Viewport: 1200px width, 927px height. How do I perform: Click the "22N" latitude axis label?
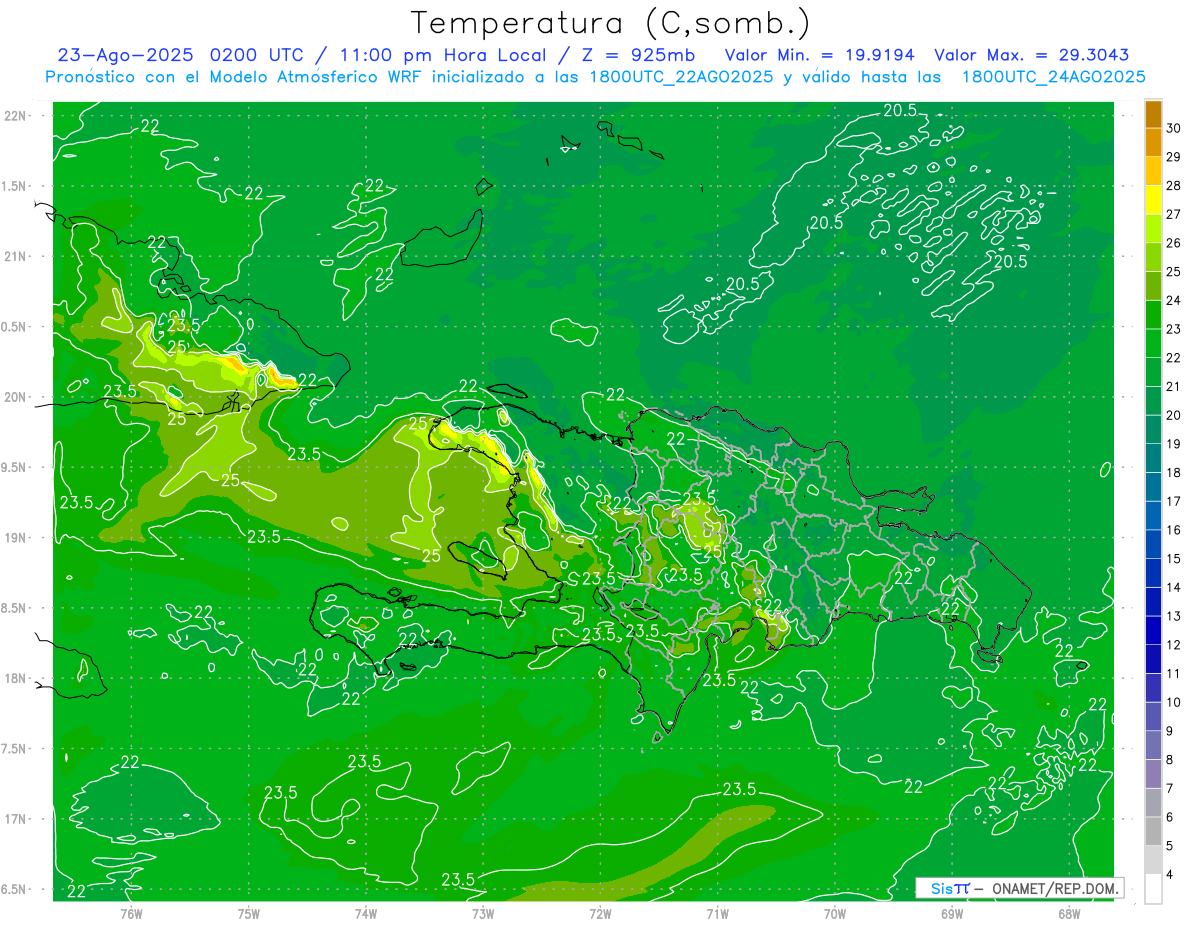coord(16,116)
